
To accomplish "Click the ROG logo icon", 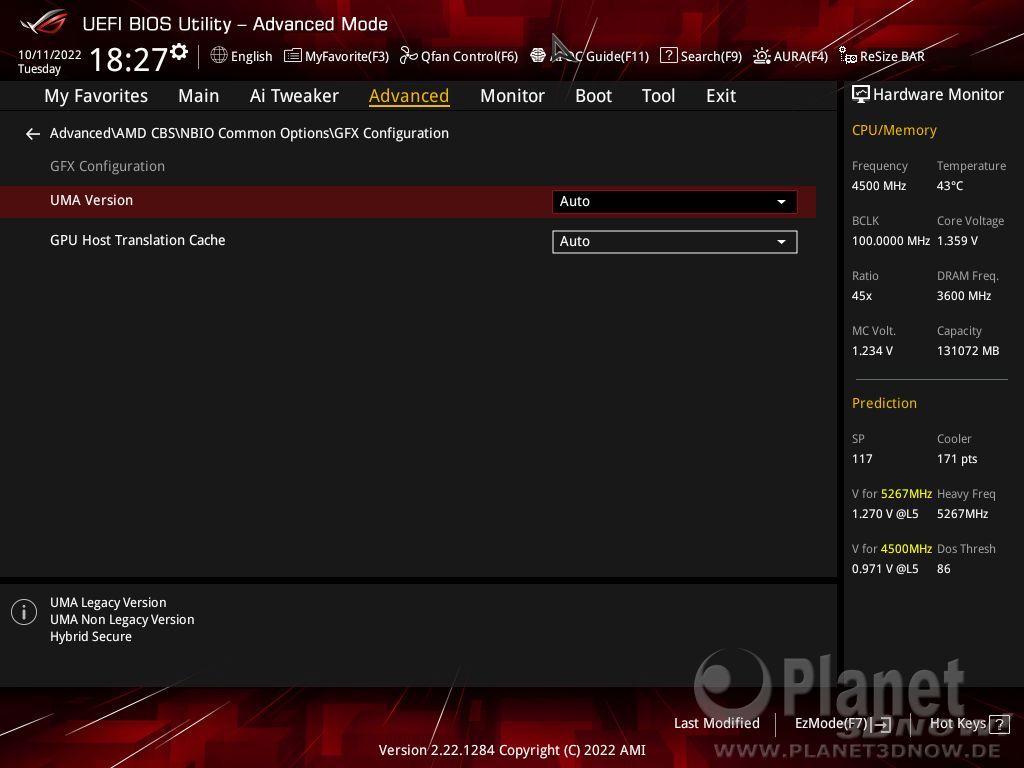I will pyautogui.click(x=44, y=22).
